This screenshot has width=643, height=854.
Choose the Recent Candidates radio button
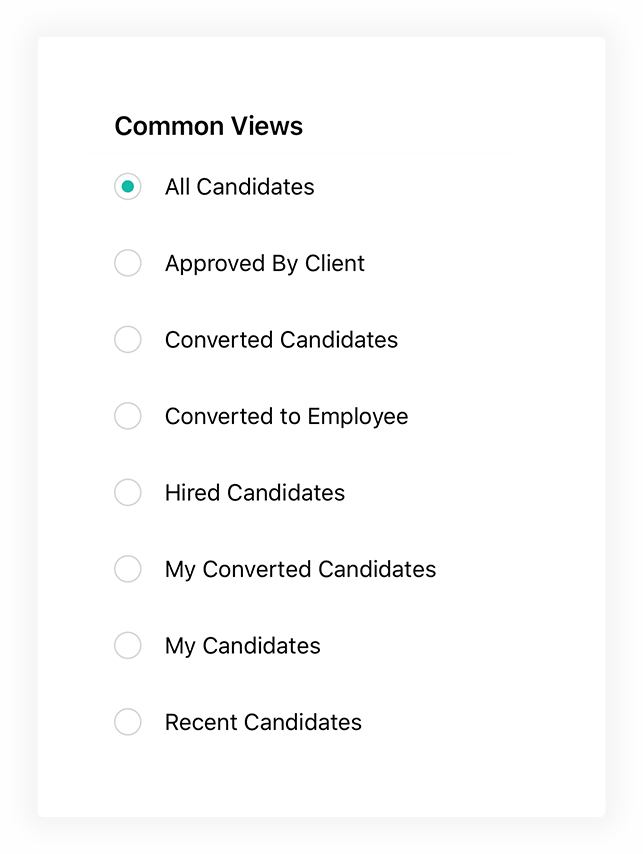pos(128,722)
